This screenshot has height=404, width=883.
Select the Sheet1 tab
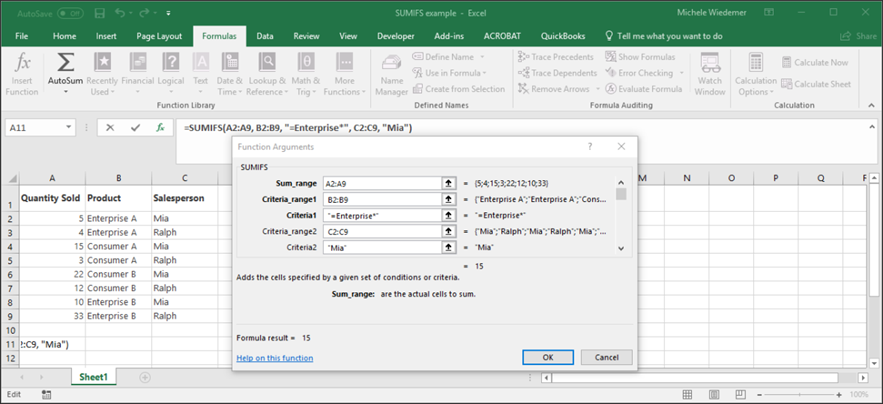click(93, 377)
